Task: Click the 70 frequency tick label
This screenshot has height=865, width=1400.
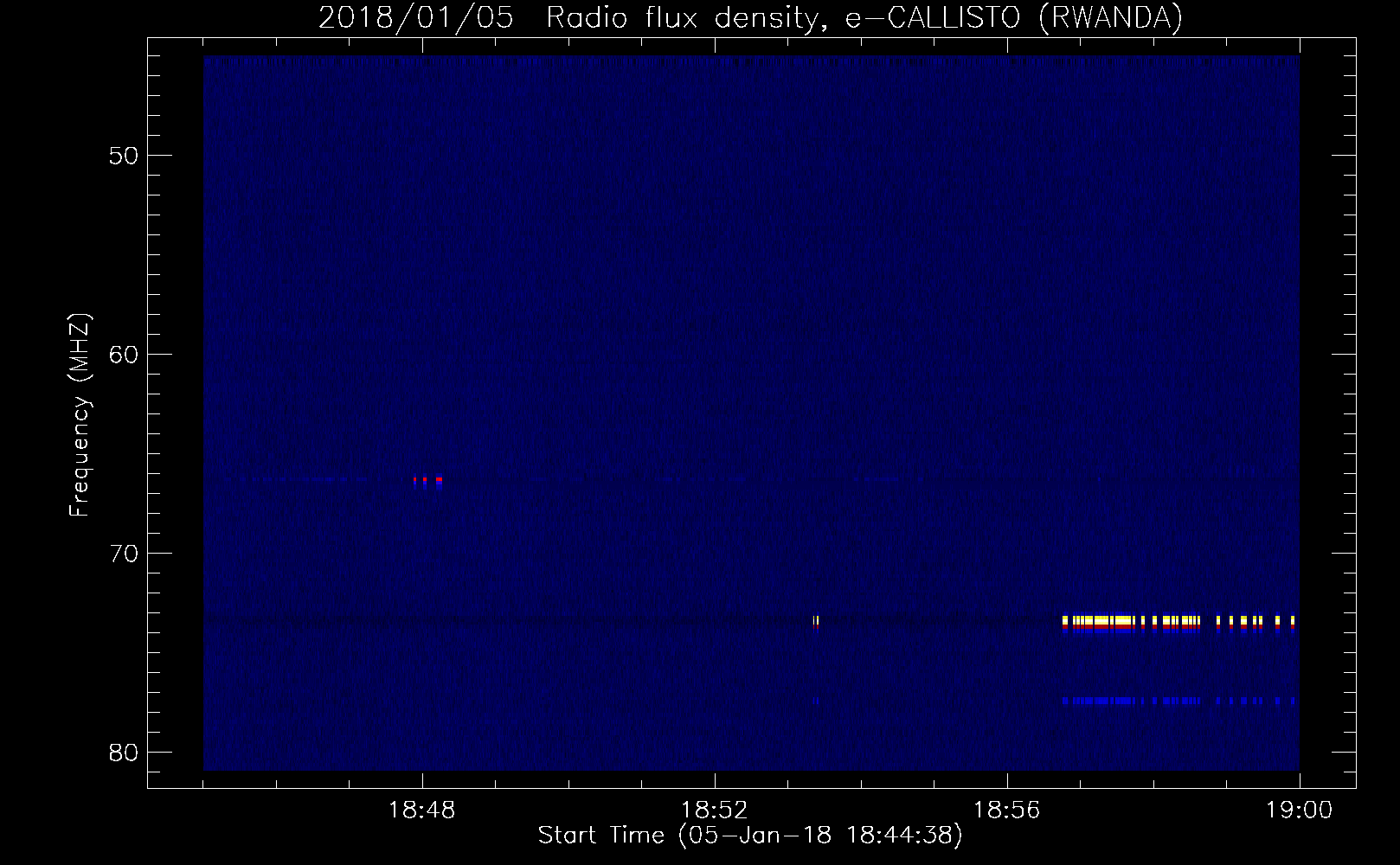Action: click(x=121, y=554)
